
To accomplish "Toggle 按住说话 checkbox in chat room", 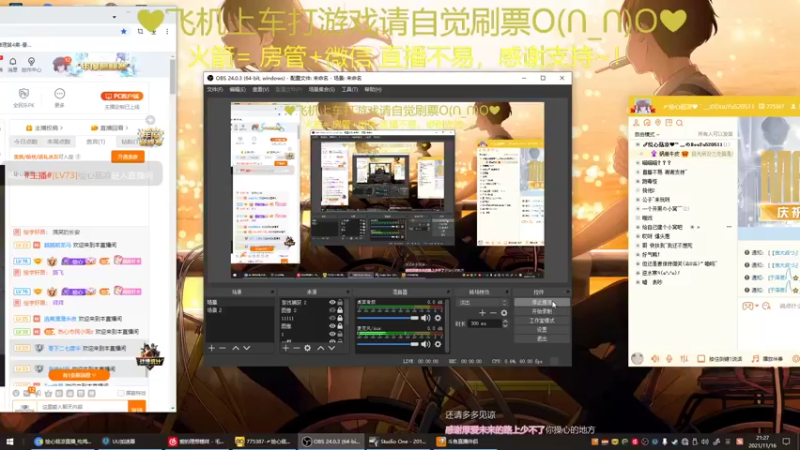I will tap(701, 359).
